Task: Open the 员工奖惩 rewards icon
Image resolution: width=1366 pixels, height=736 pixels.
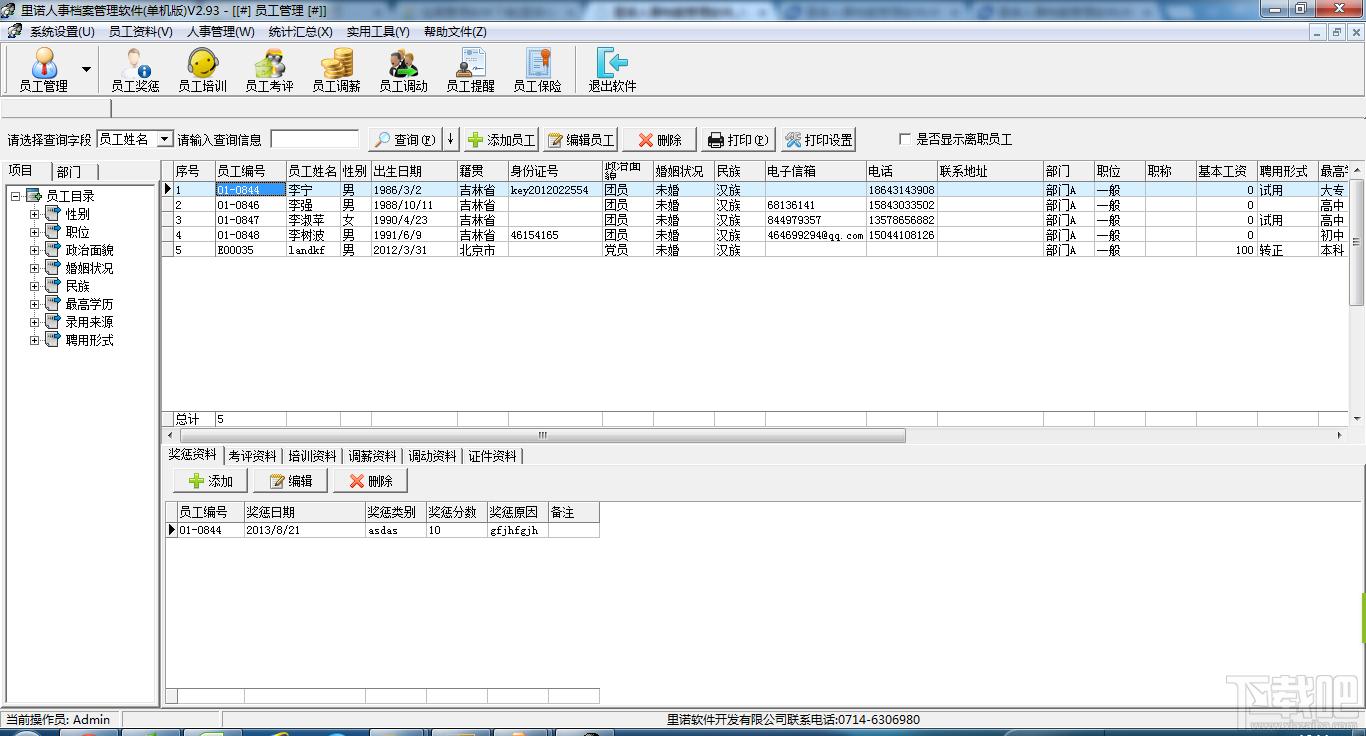Action: click(x=135, y=69)
